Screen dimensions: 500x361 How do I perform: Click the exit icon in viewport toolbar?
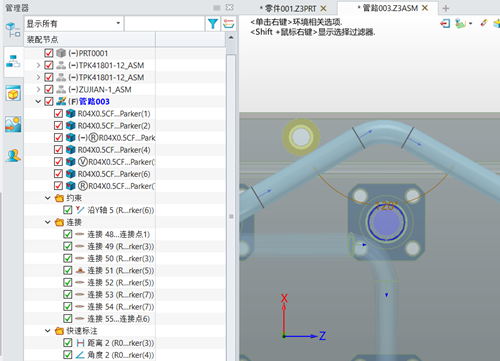pos(445,24)
